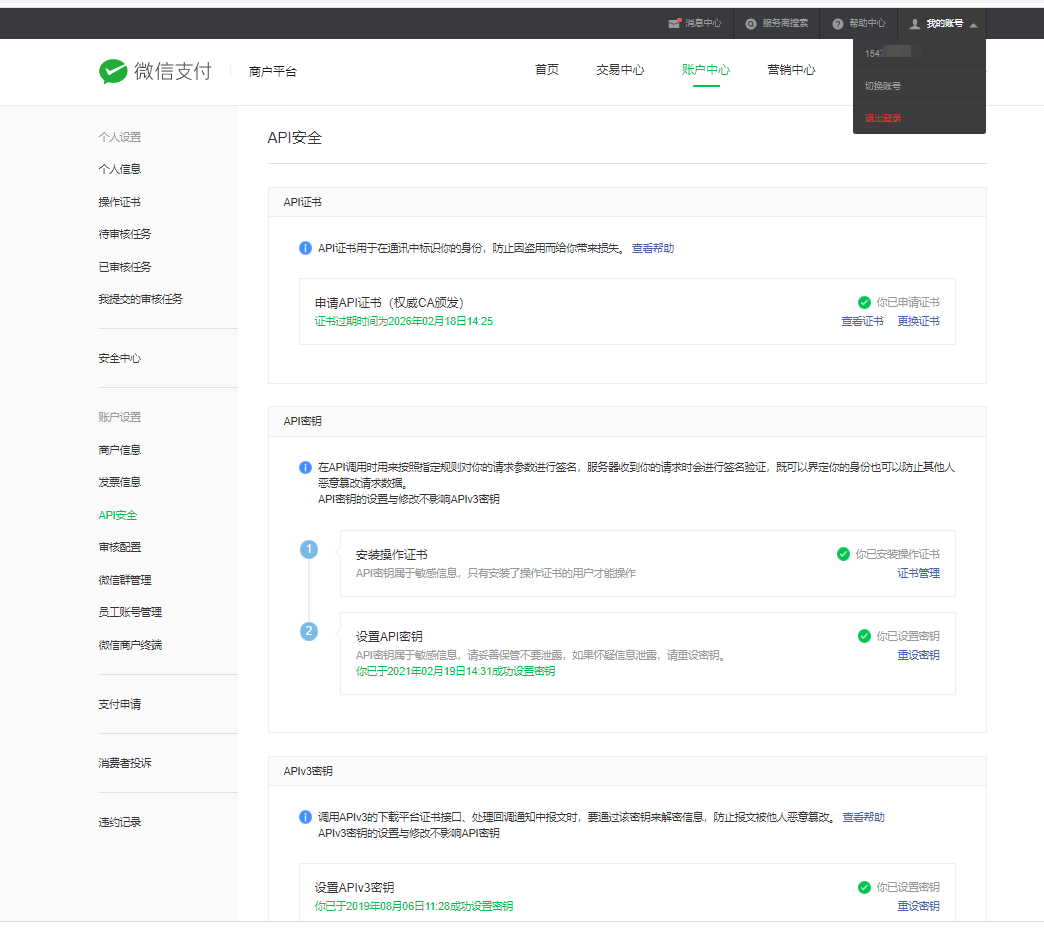The width and height of the screenshot is (1044, 938).
Task: Click 消息中心 in the top bar
Action: [703, 23]
